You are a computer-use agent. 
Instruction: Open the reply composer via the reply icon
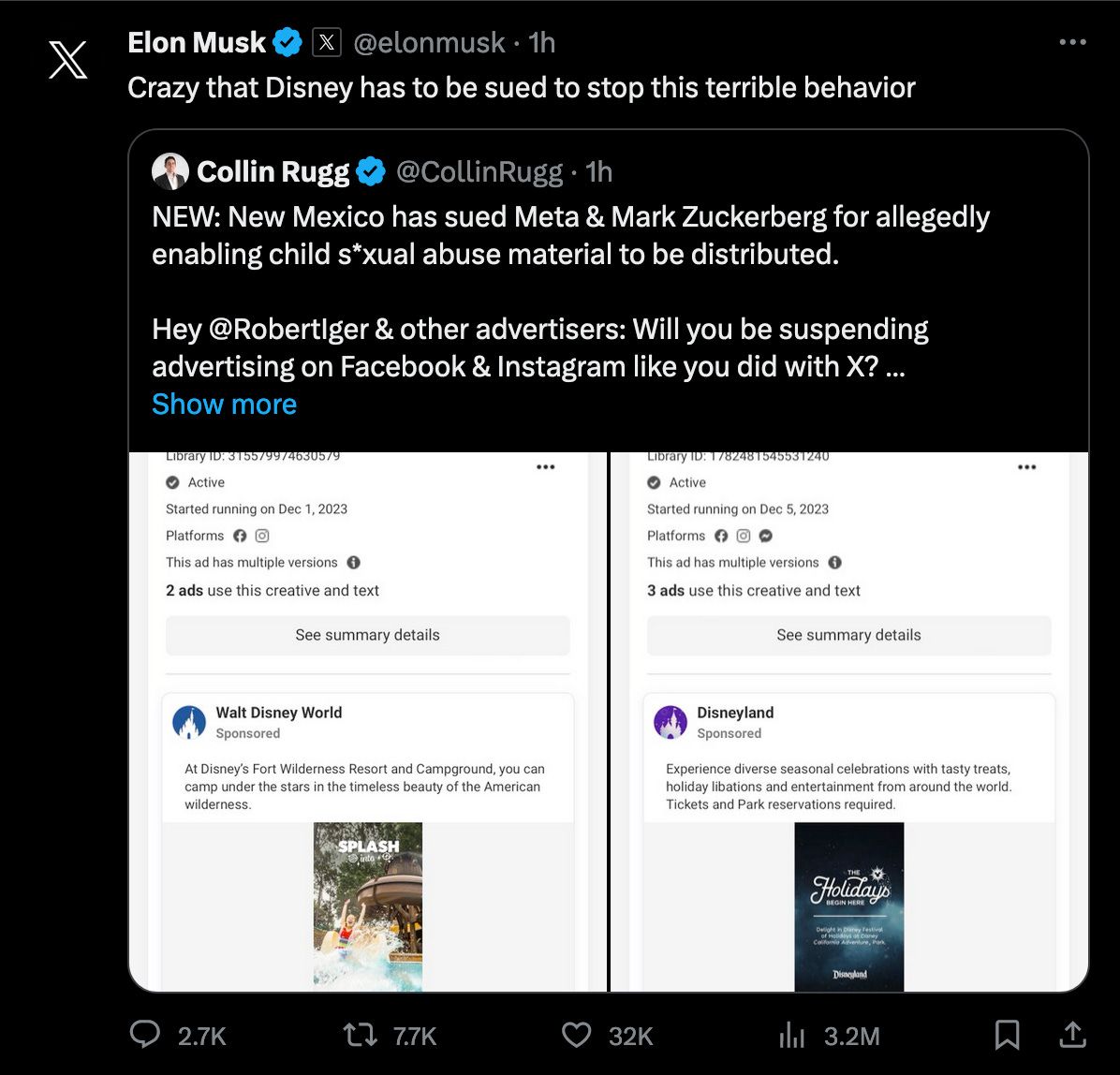[x=144, y=1035]
